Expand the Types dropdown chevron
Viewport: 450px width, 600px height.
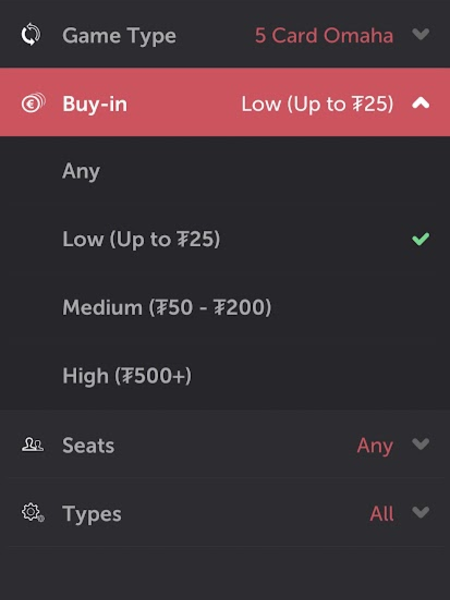point(421,512)
